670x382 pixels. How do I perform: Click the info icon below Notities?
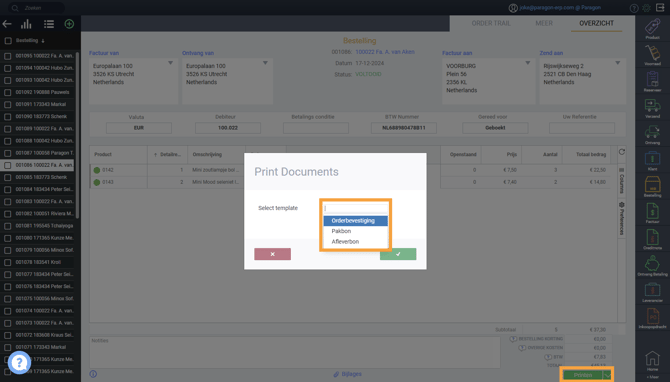coord(93,374)
